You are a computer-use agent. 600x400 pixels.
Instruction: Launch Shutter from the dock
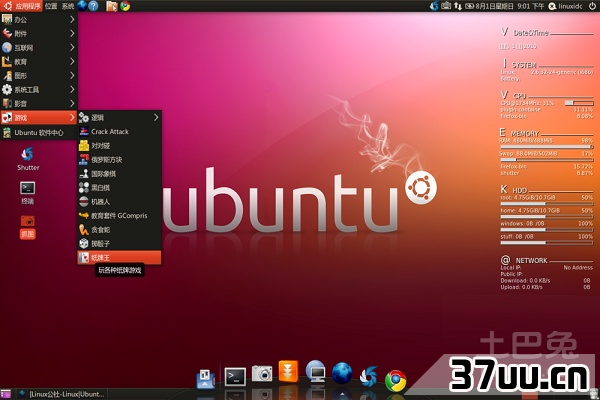click(x=369, y=376)
